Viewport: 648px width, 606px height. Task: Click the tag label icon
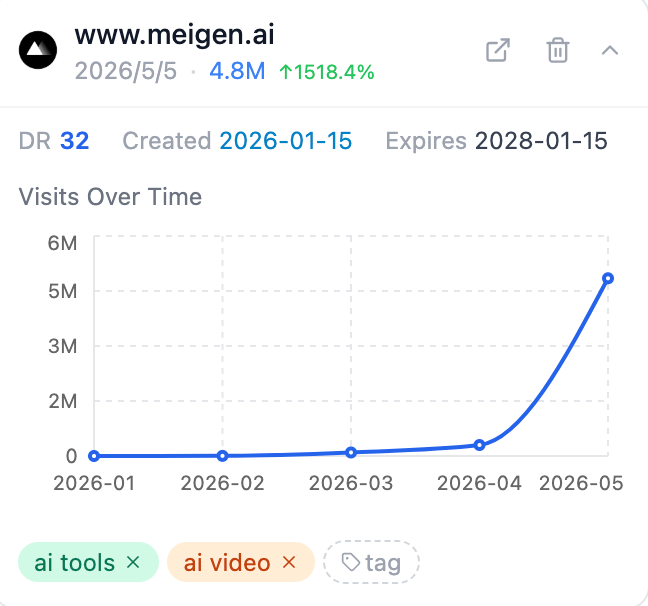point(351,562)
